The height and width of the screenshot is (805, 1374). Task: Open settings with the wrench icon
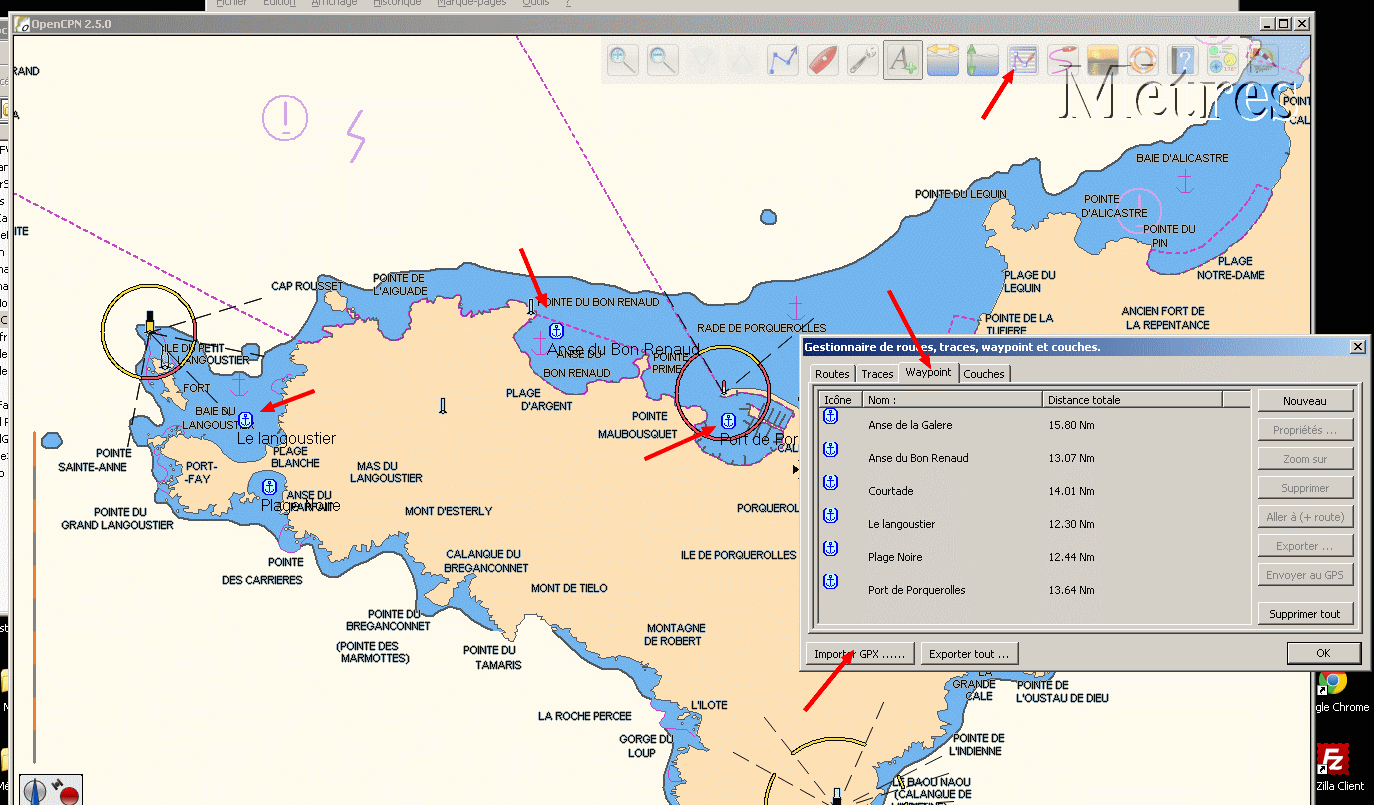coord(863,60)
